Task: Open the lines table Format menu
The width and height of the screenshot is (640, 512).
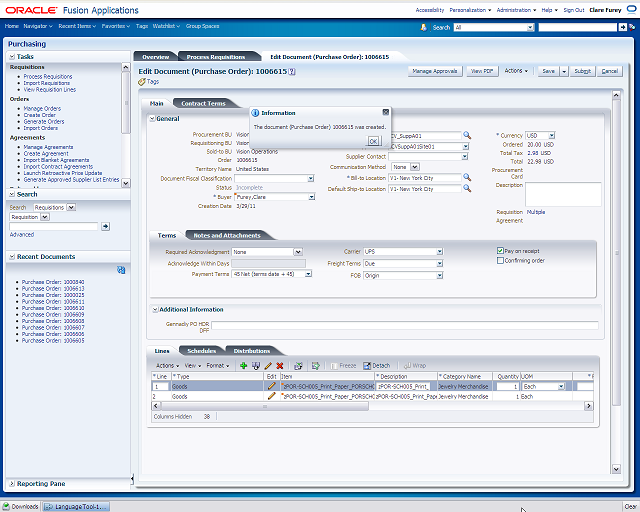Action: click(x=218, y=366)
